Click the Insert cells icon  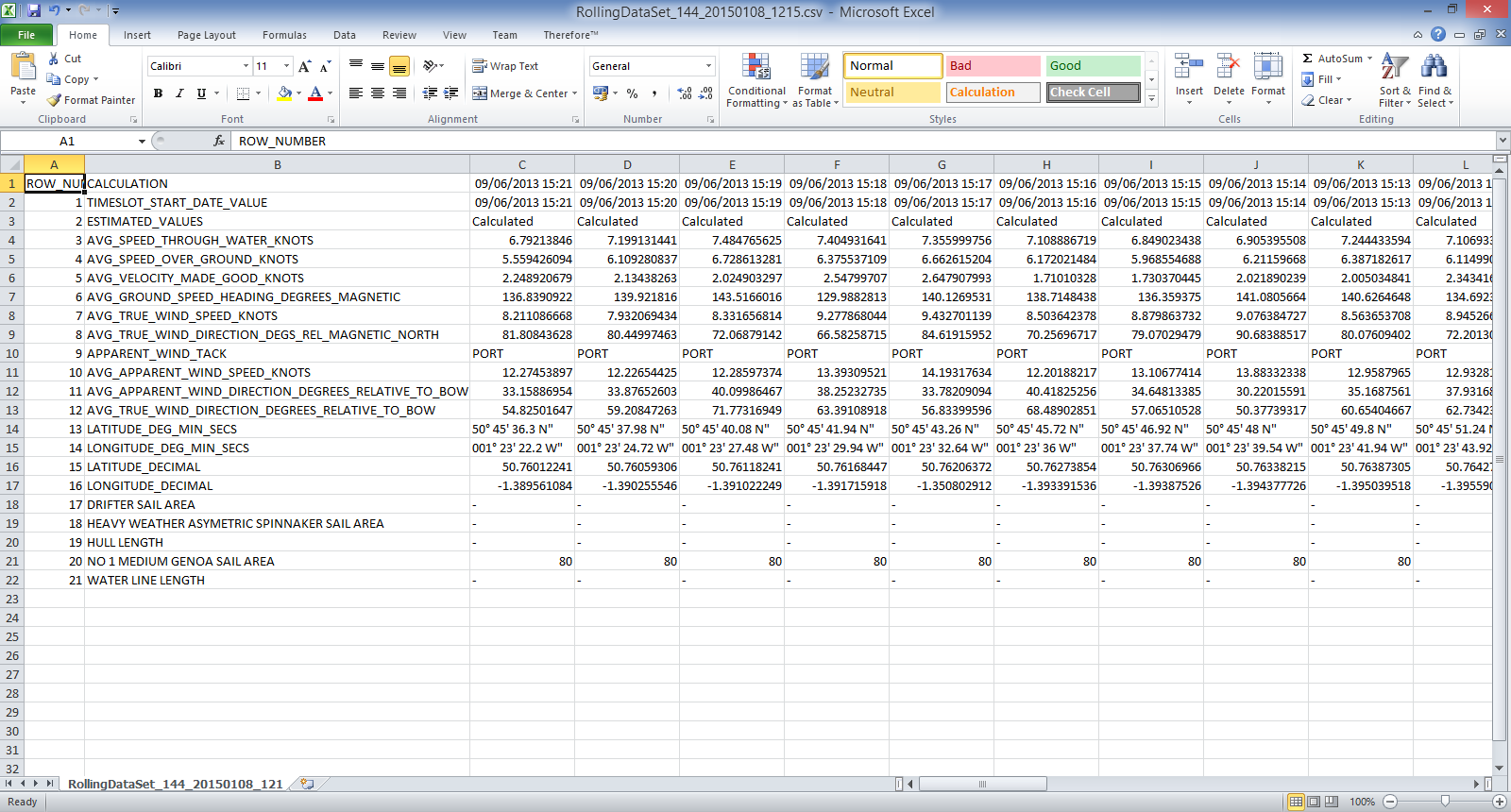coord(1189,68)
